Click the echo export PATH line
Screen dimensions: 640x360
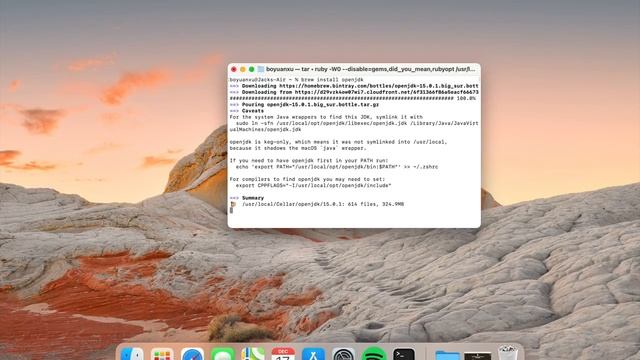tap(337, 167)
